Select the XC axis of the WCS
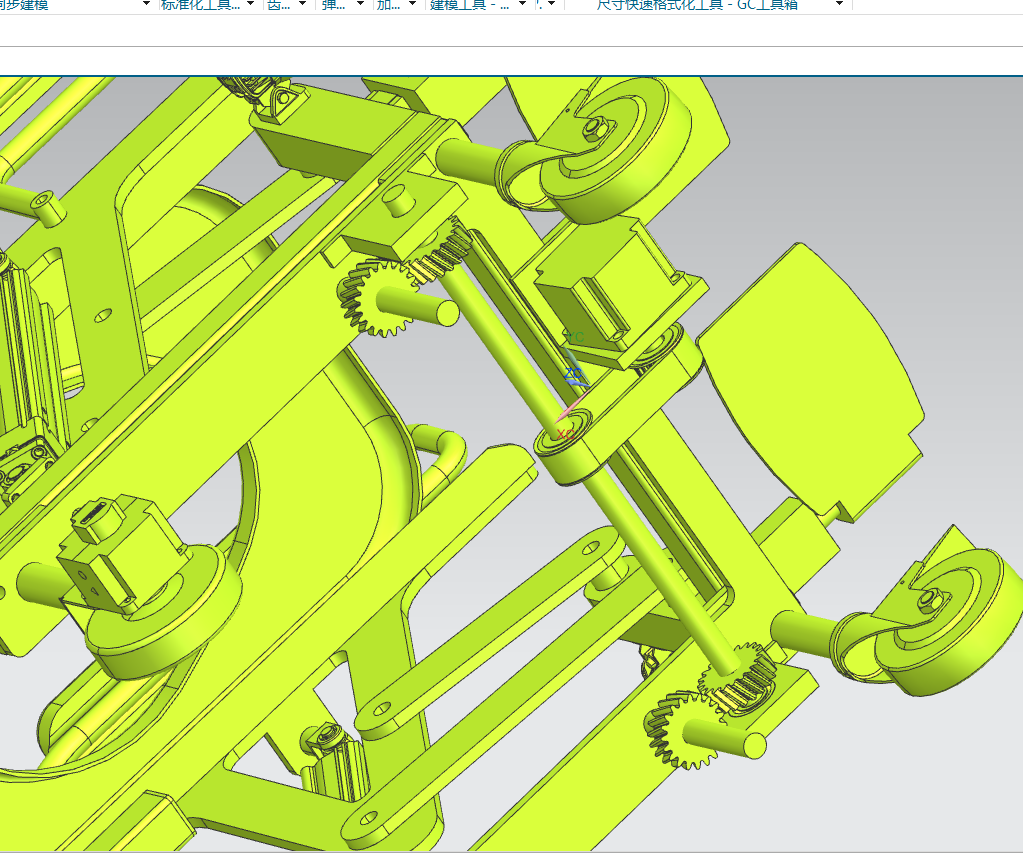Image resolution: width=1023 pixels, height=865 pixels. pyautogui.click(x=565, y=434)
